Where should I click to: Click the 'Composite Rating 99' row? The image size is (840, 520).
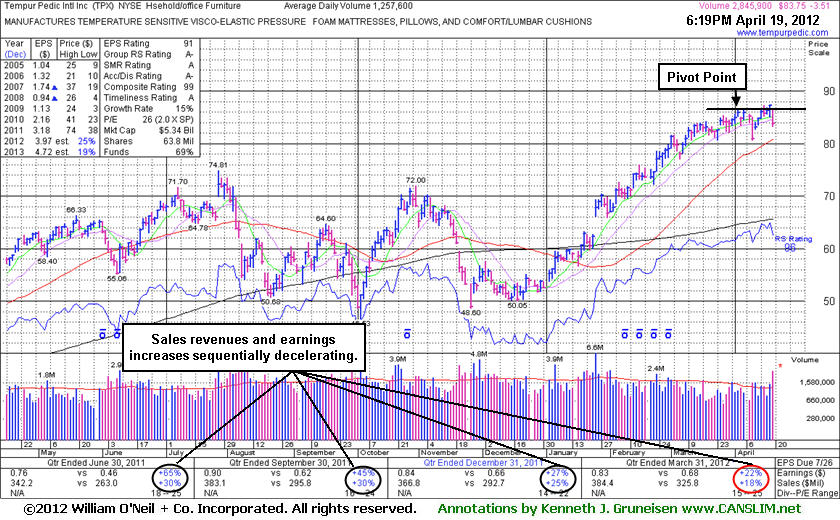[148, 87]
